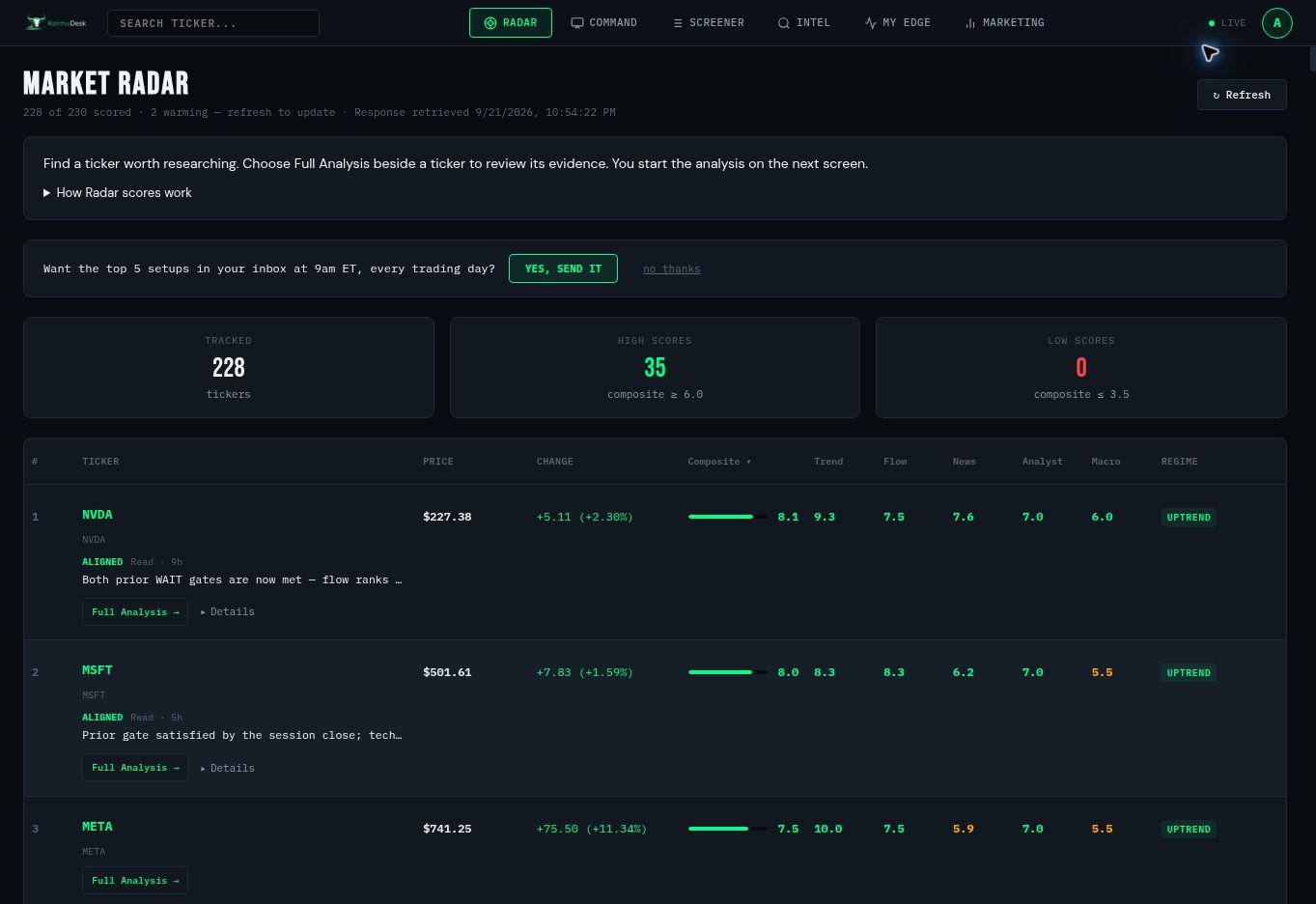Click the LIVE status indicator
The width and height of the screenshot is (1316, 904).
[x=1227, y=23]
